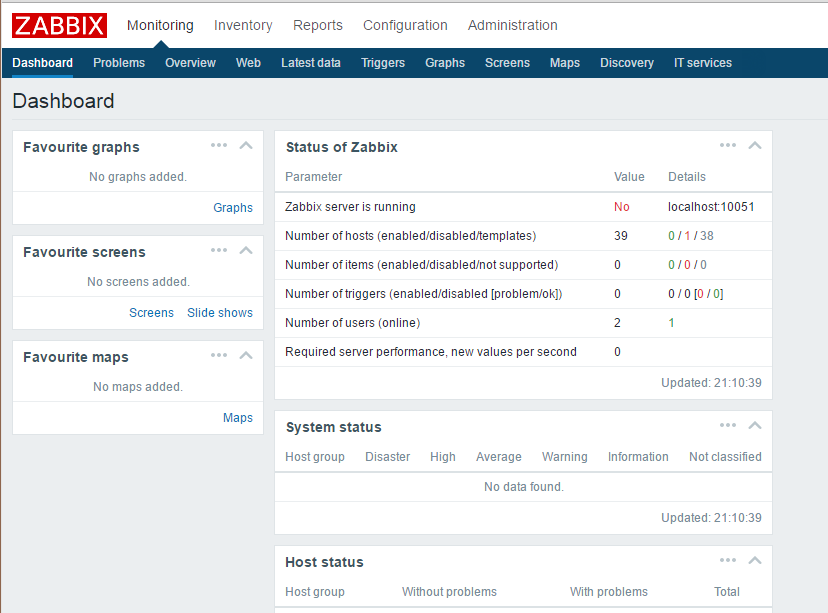Click the 'Number of items' row label

421,265
